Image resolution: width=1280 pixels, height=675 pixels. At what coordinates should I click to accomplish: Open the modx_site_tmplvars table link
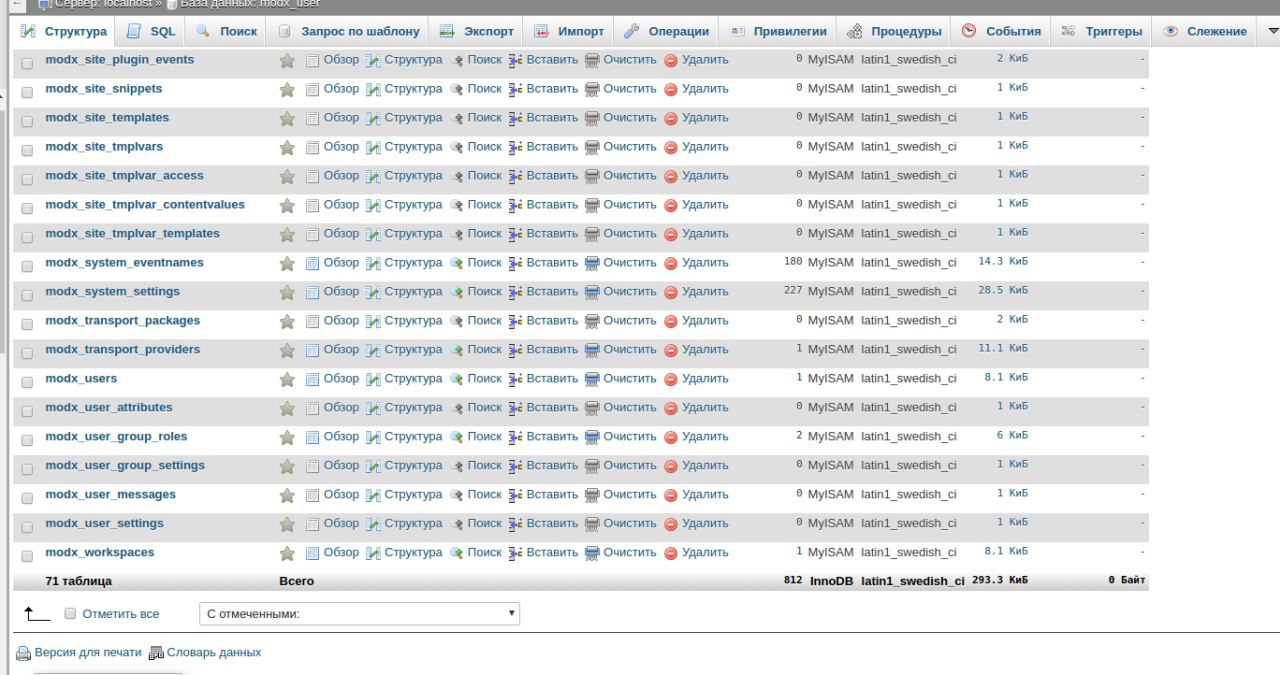104,146
